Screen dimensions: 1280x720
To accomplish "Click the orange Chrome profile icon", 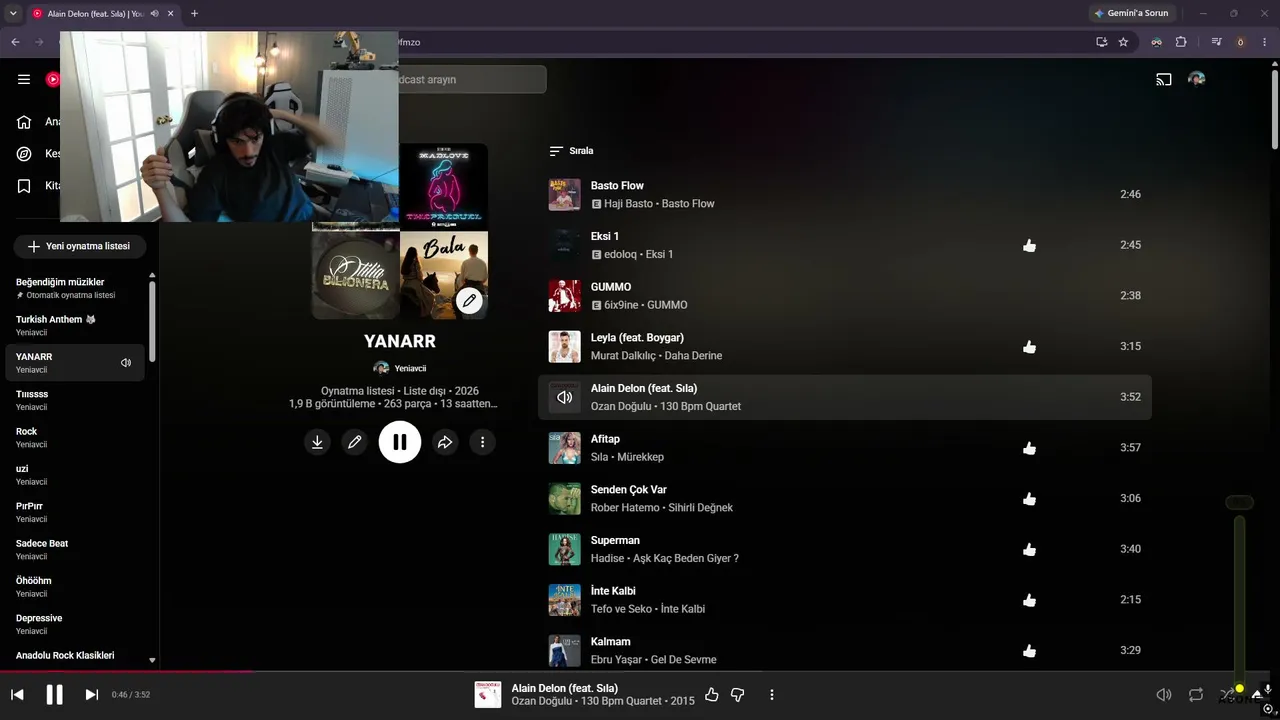I will tap(1241, 42).
